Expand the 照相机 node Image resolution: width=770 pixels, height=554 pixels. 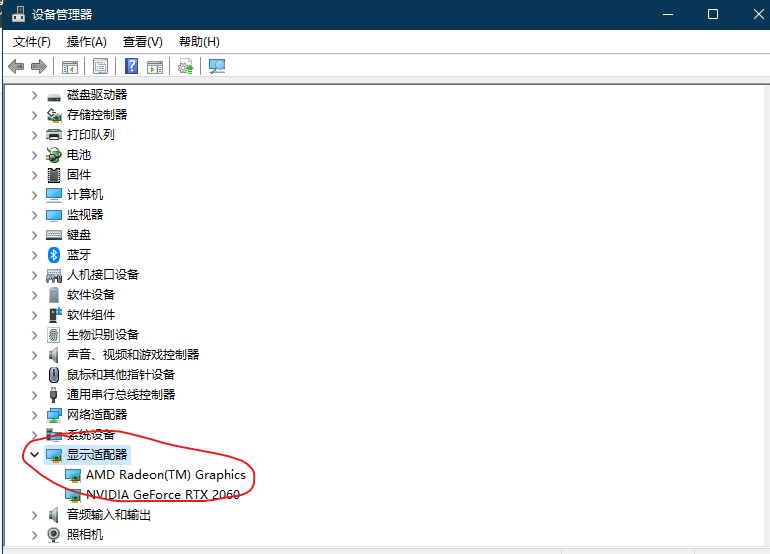click(x=34, y=535)
